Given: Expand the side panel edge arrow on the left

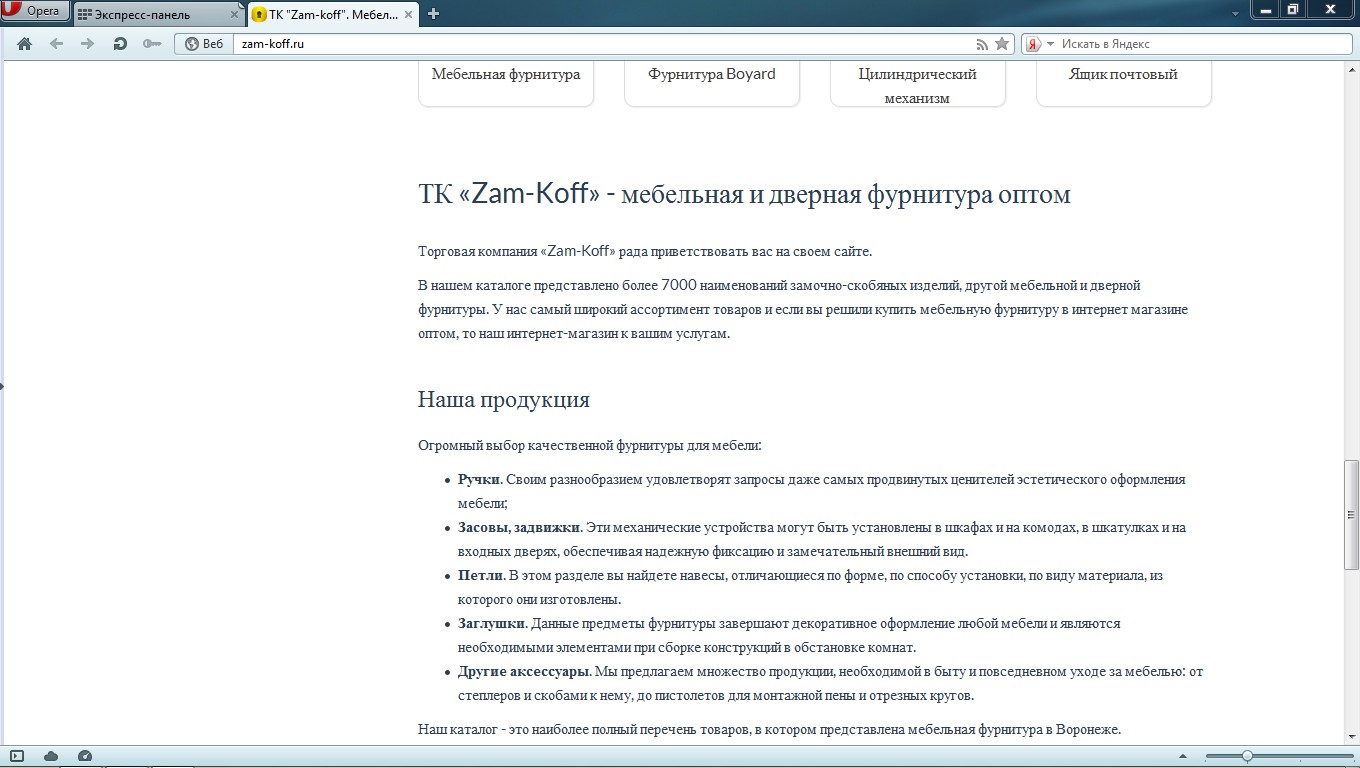Looking at the screenshot, I should pyautogui.click(x=3, y=385).
